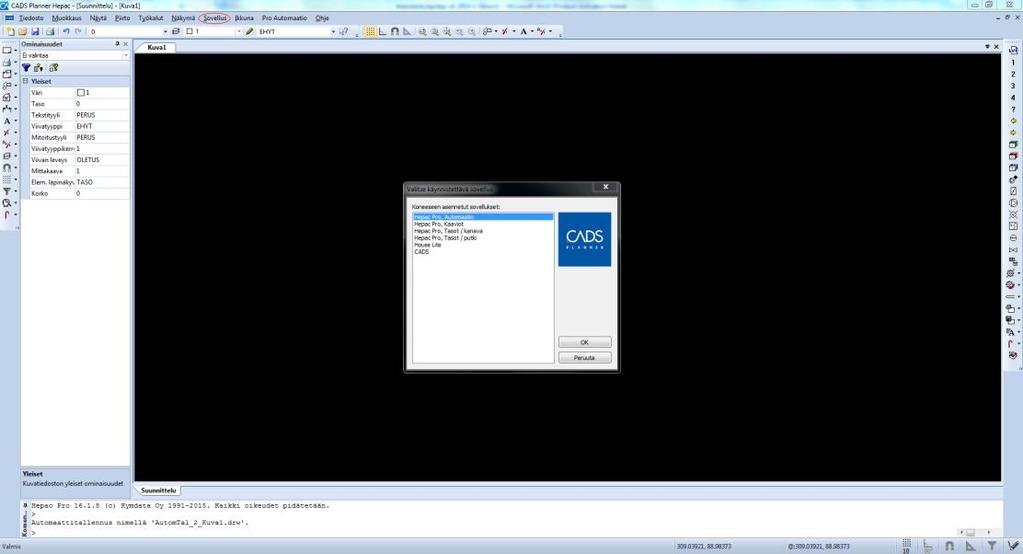Print using the printer toolbar icon
1023x554 pixels.
pyautogui.click(x=50, y=31)
